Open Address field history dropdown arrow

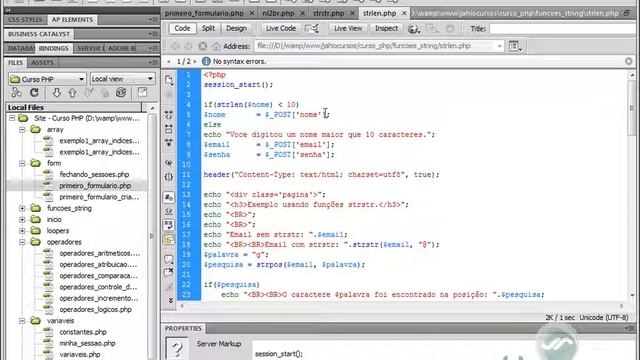[x=499, y=46]
